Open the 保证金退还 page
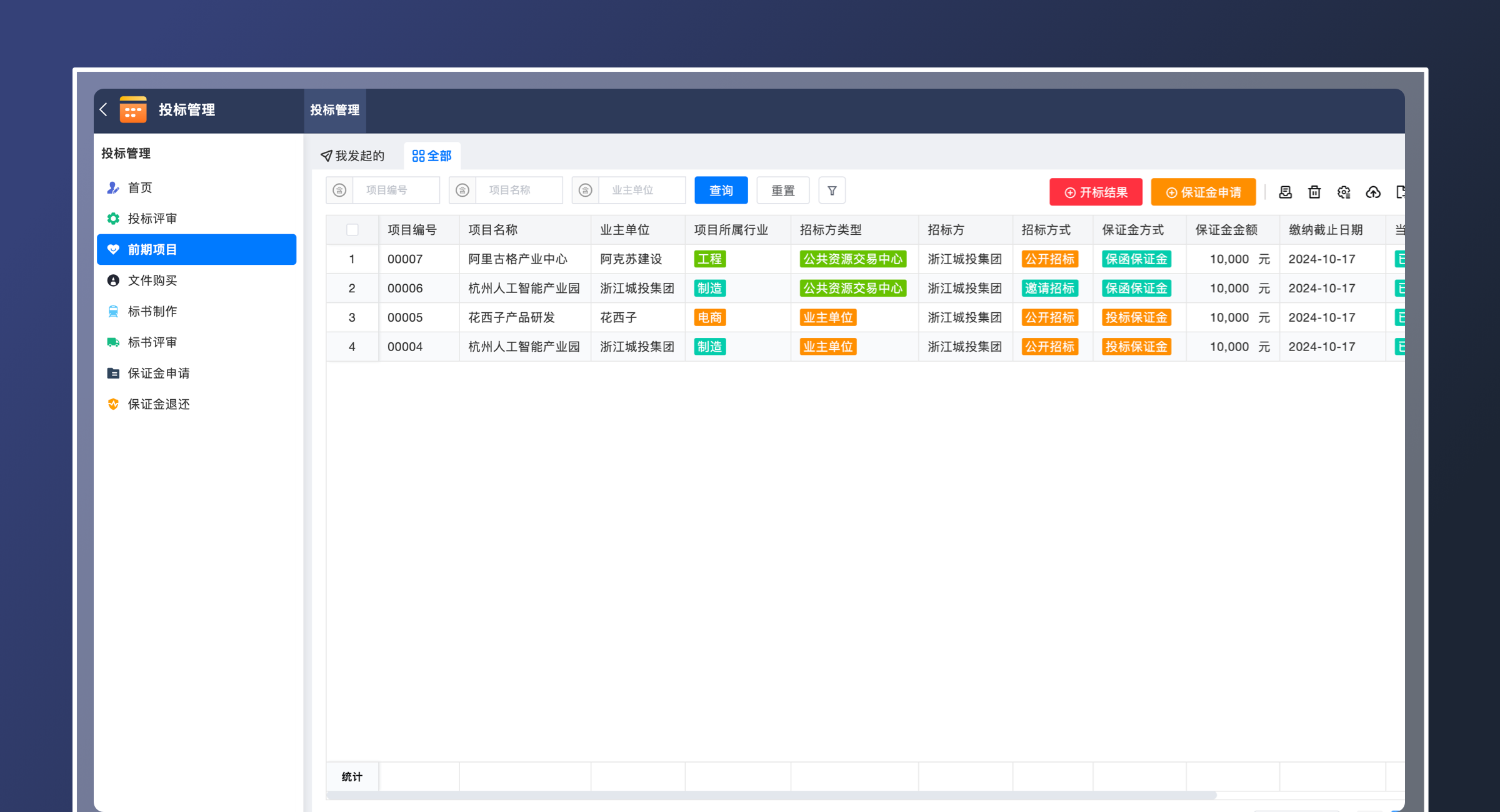The width and height of the screenshot is (1500, 812). tap(159, 404)
